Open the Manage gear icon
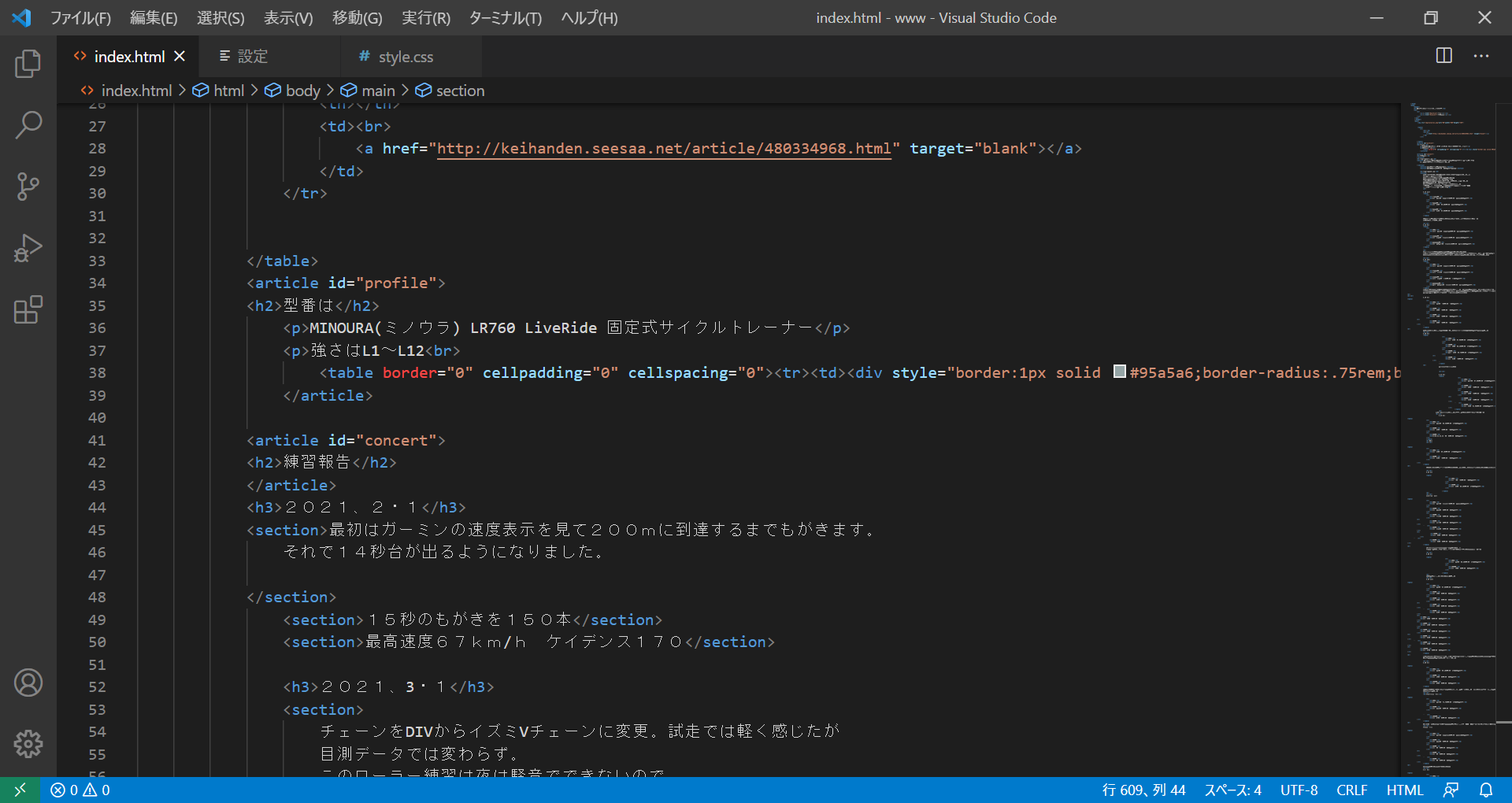Viewport: 1512px width, 803px height. click(28, 744)
